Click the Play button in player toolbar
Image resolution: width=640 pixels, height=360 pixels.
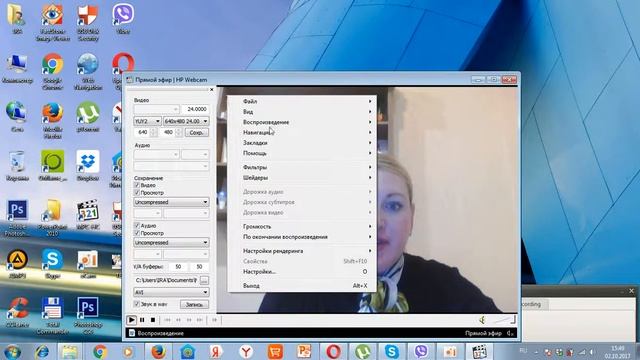[x=131, y=320]
